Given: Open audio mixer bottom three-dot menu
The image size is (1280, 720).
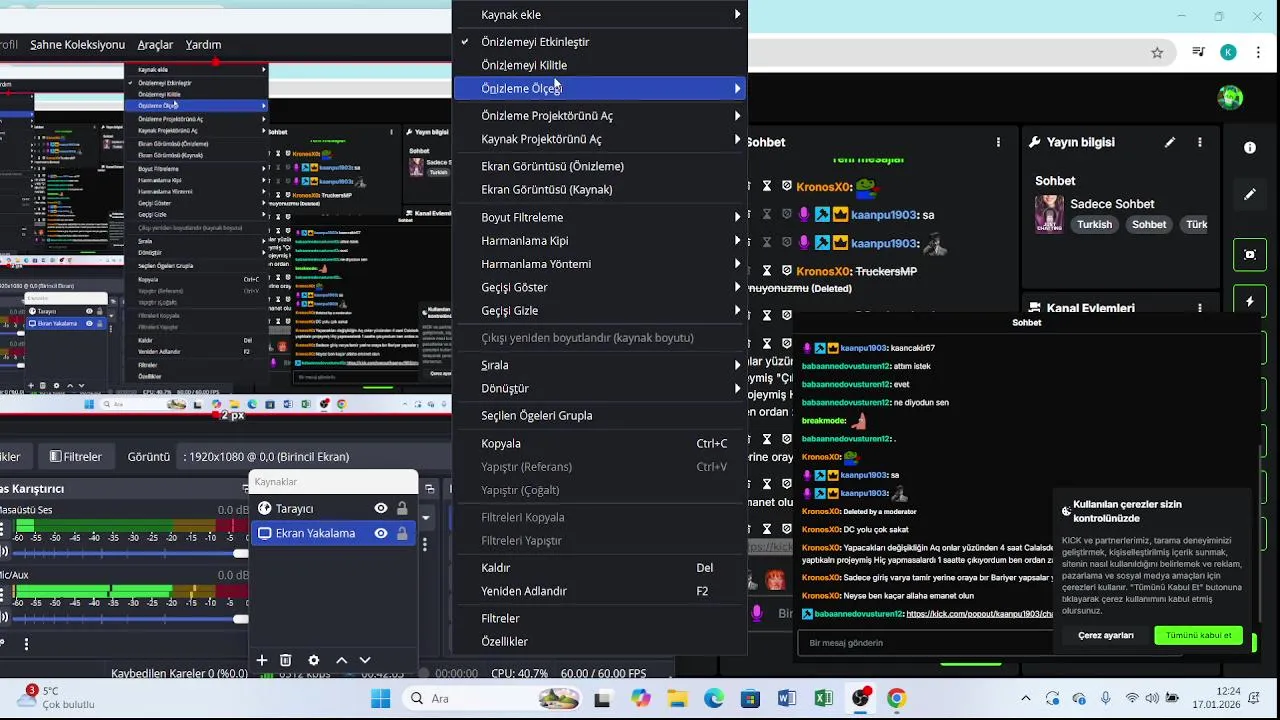Looking at the screenshot, I should 26,645.
